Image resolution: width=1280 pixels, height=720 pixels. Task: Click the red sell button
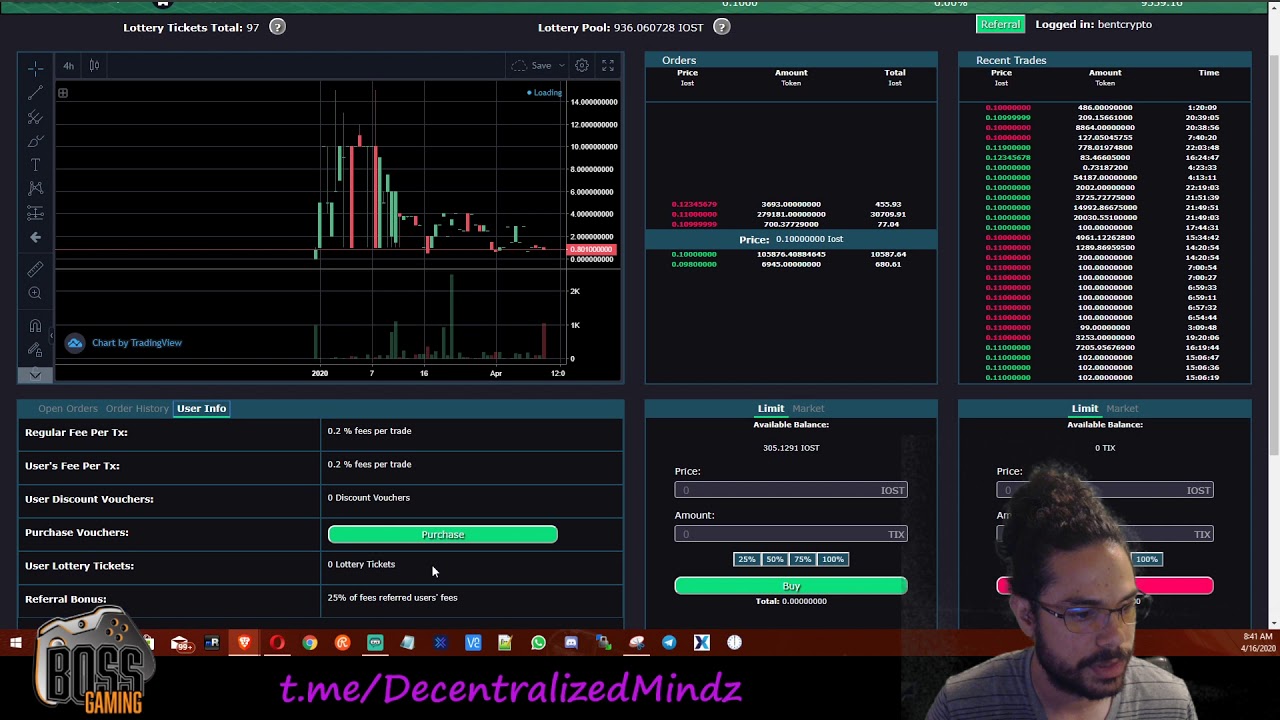click(x=1105, y=586)
